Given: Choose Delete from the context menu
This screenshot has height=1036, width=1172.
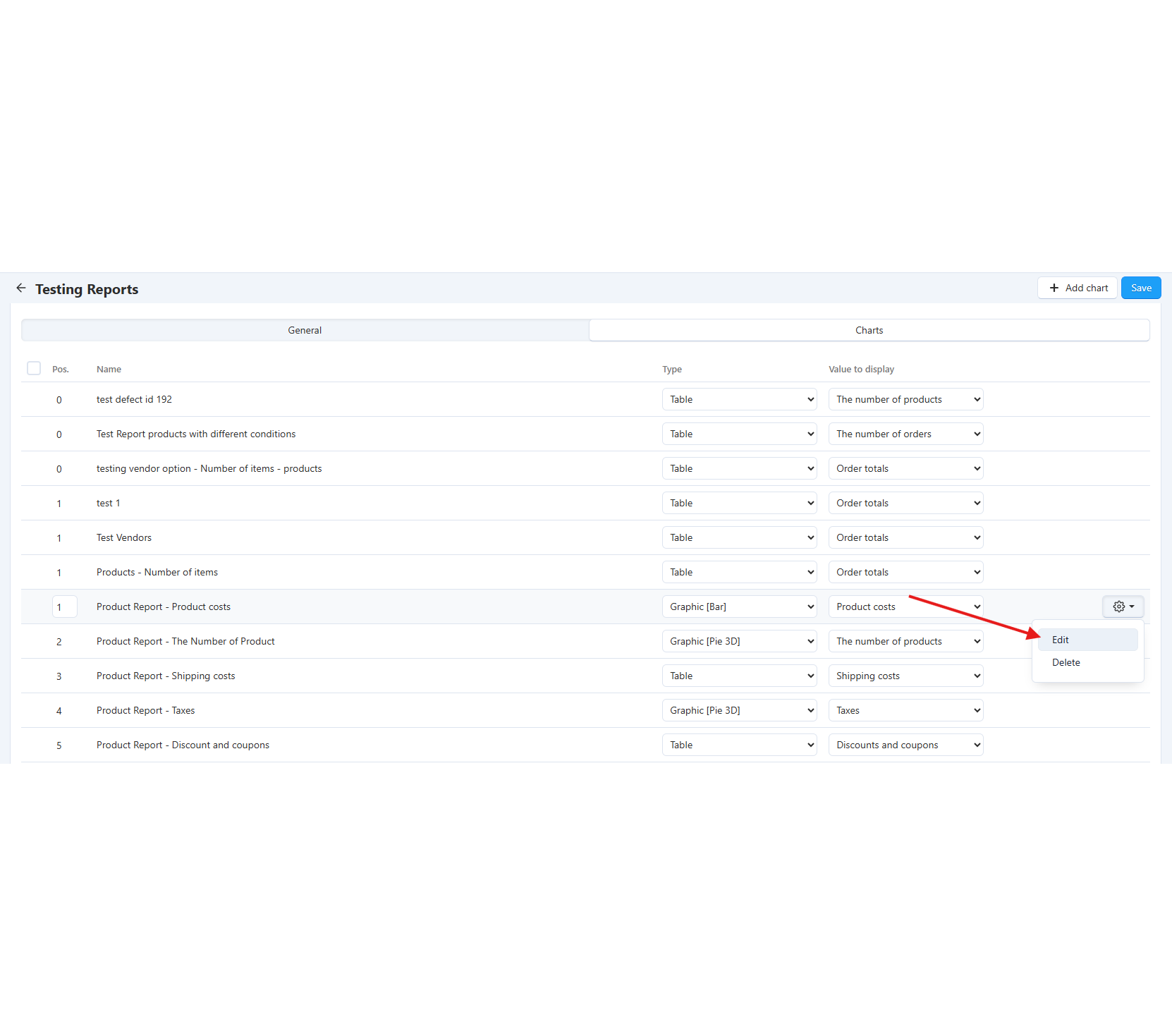Looking at the screenshot, I should (x=1066, y=662).
